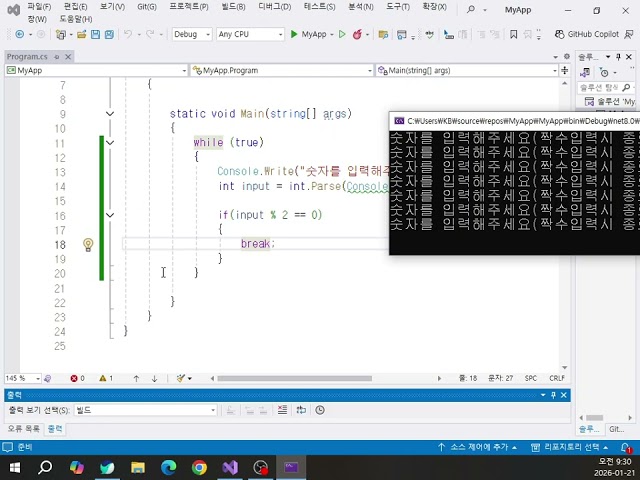The width and height of the screenshot is (640, 480).
Task: Click the lightbulb quick actions icon
Action: (88, 244)
